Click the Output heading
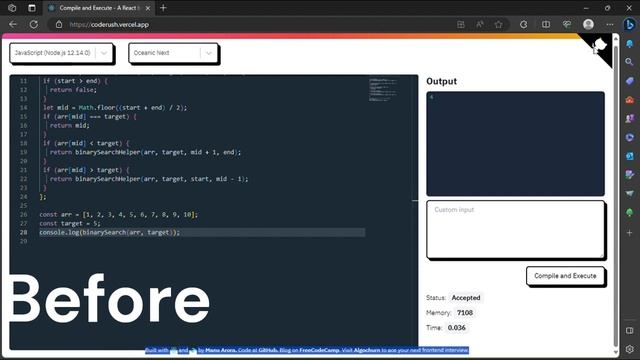 point(441,81)
